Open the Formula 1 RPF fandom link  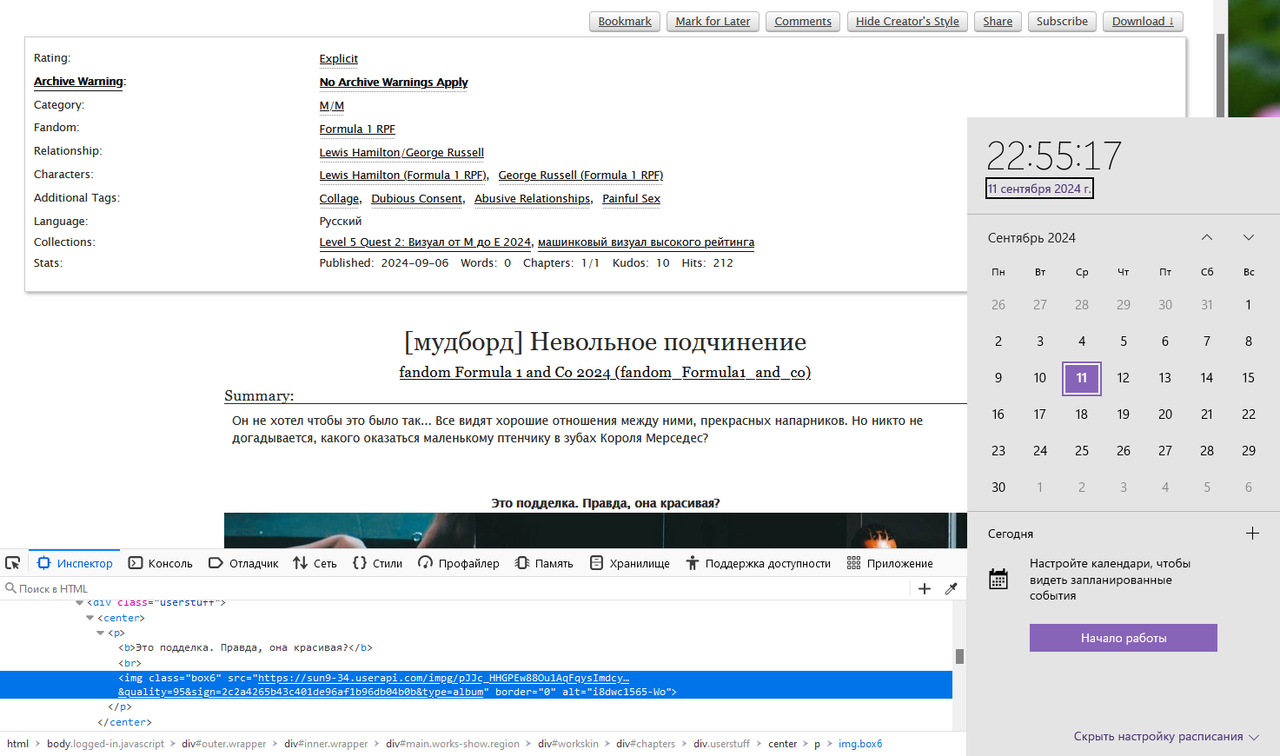tap(358, 129)
